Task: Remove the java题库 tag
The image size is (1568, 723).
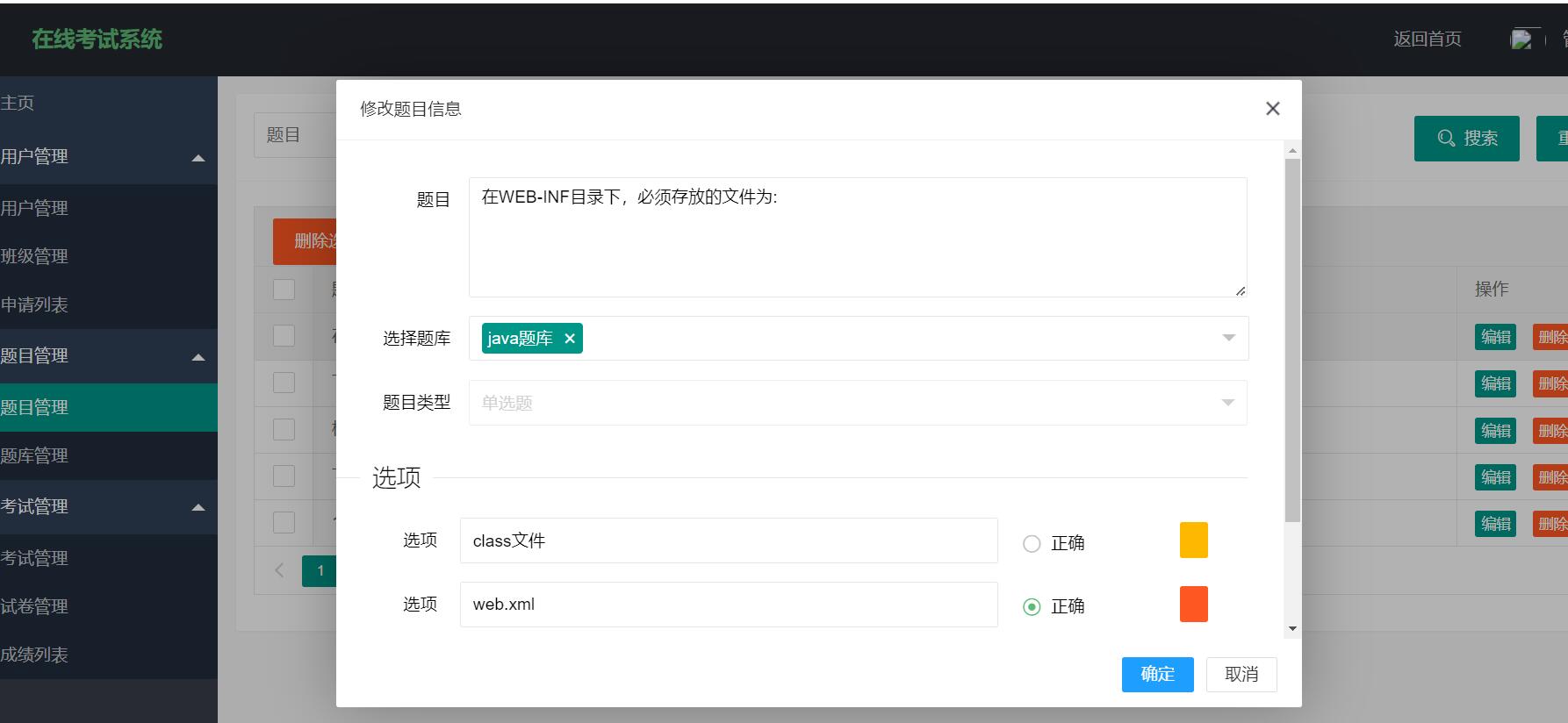Action: [569, 339]
